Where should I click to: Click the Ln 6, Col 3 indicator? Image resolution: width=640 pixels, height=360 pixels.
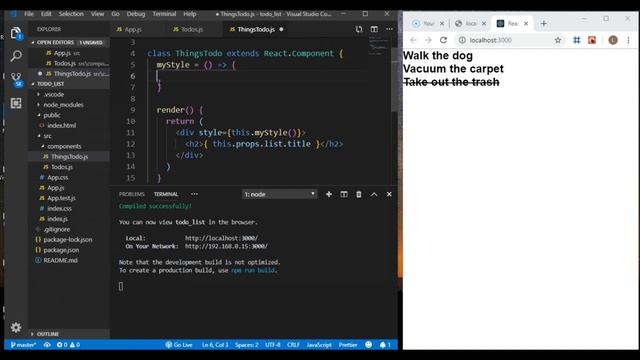tap(215, 345)
